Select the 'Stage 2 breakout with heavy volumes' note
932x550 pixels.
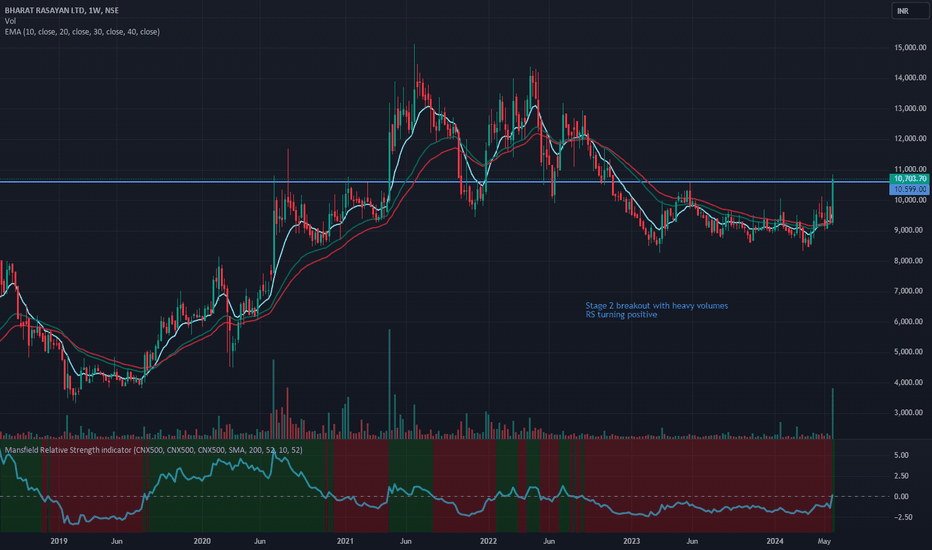pos(657,306)
